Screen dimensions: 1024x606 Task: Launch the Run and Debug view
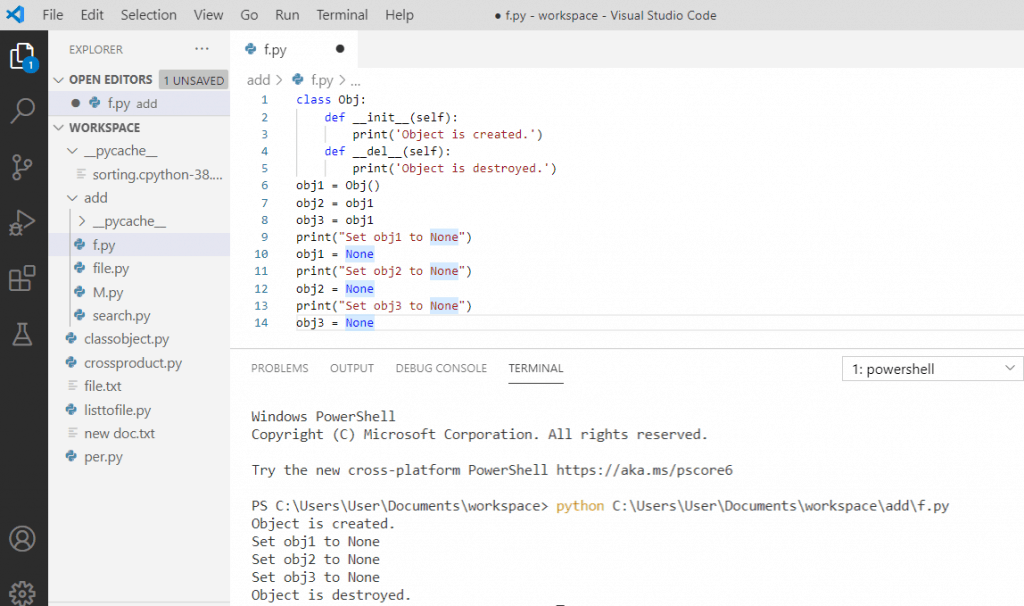pyautogui.click(x=22, y=222)
